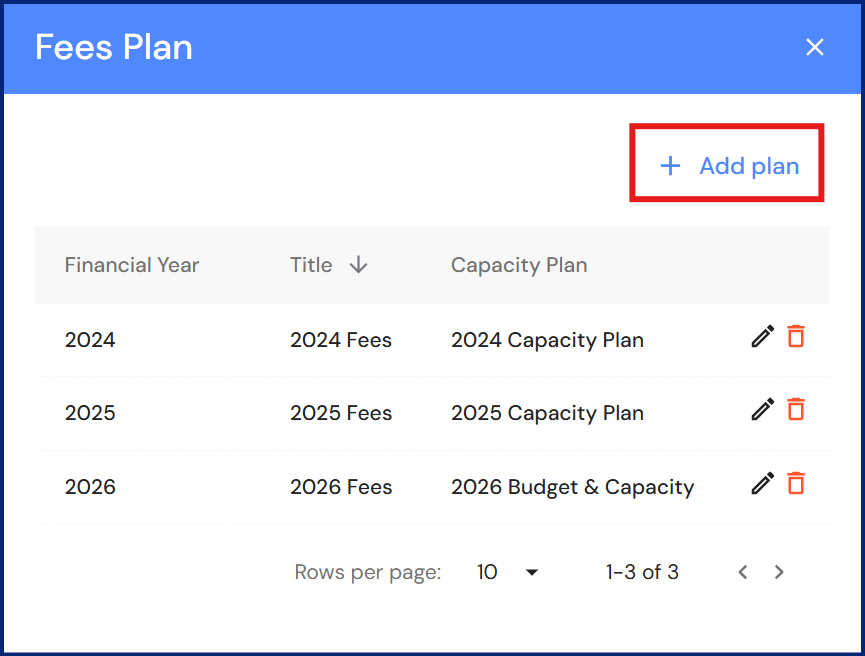The image size is (865, 656).
Task: Select the 2024 Capacity Plan cell
Action: [x=547, y=340]
